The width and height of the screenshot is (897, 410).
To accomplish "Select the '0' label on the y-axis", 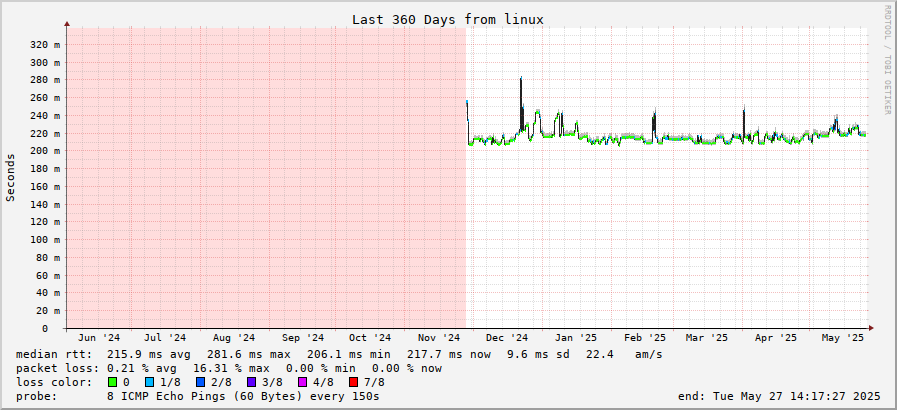I will pyautogui.click(x=45, y=328).
